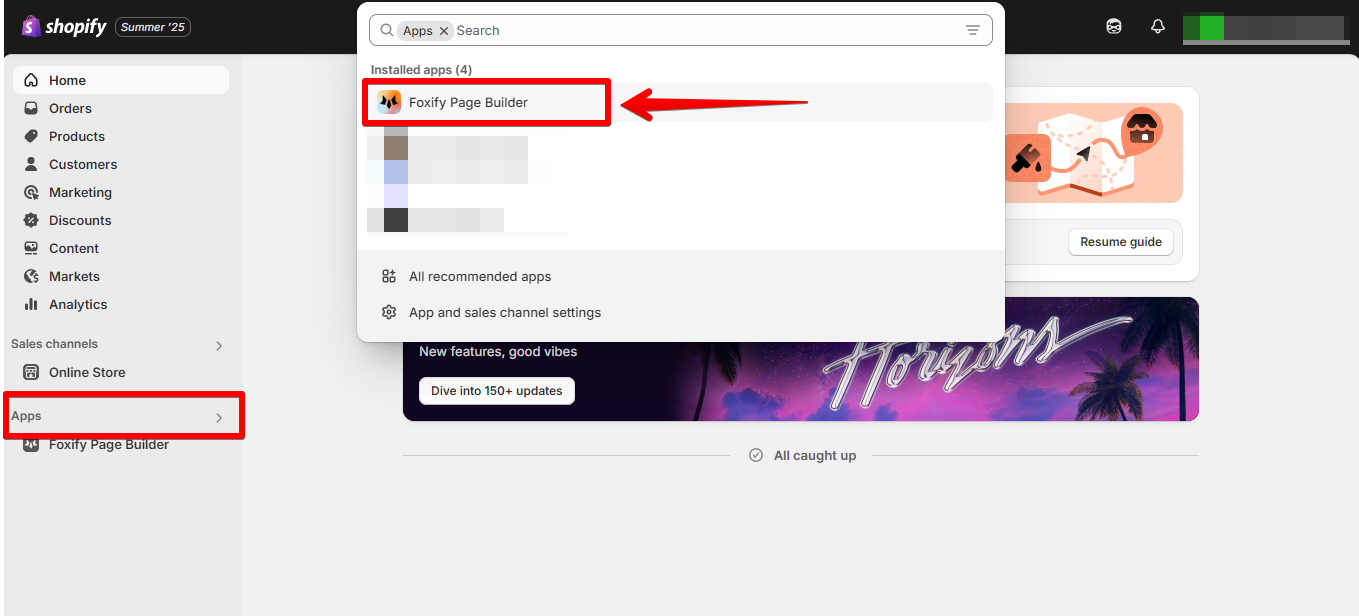Click the Content image icon
This screenshot has width=1359, height=616.
click(31, 248)
